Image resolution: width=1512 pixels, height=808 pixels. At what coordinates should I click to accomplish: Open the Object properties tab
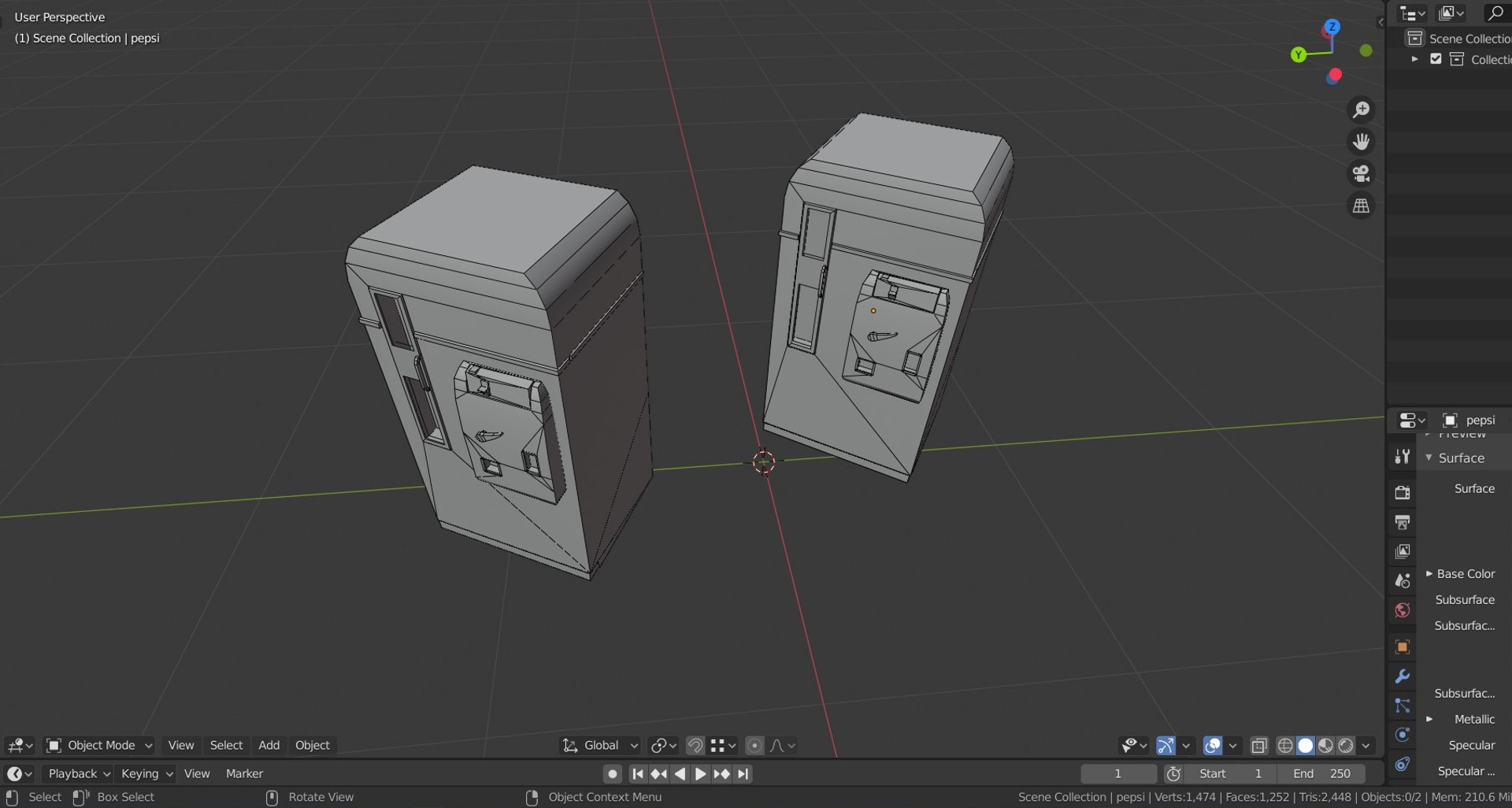click(1403, 647)
